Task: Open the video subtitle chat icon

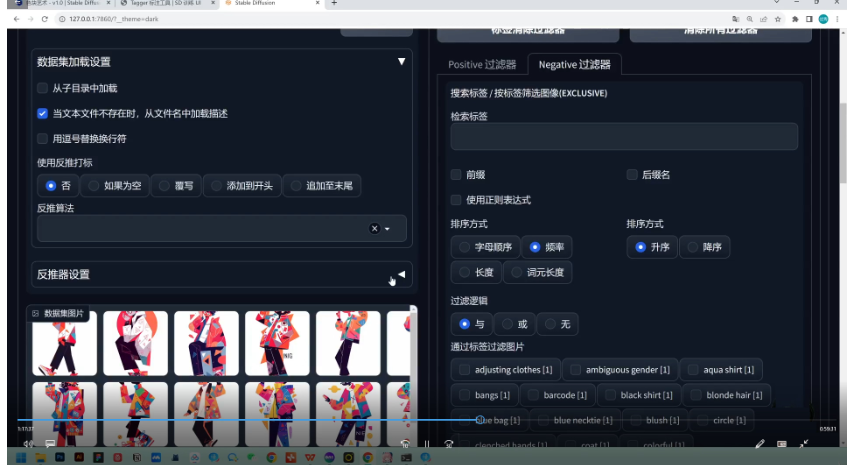Action: (x=50, y=444)
